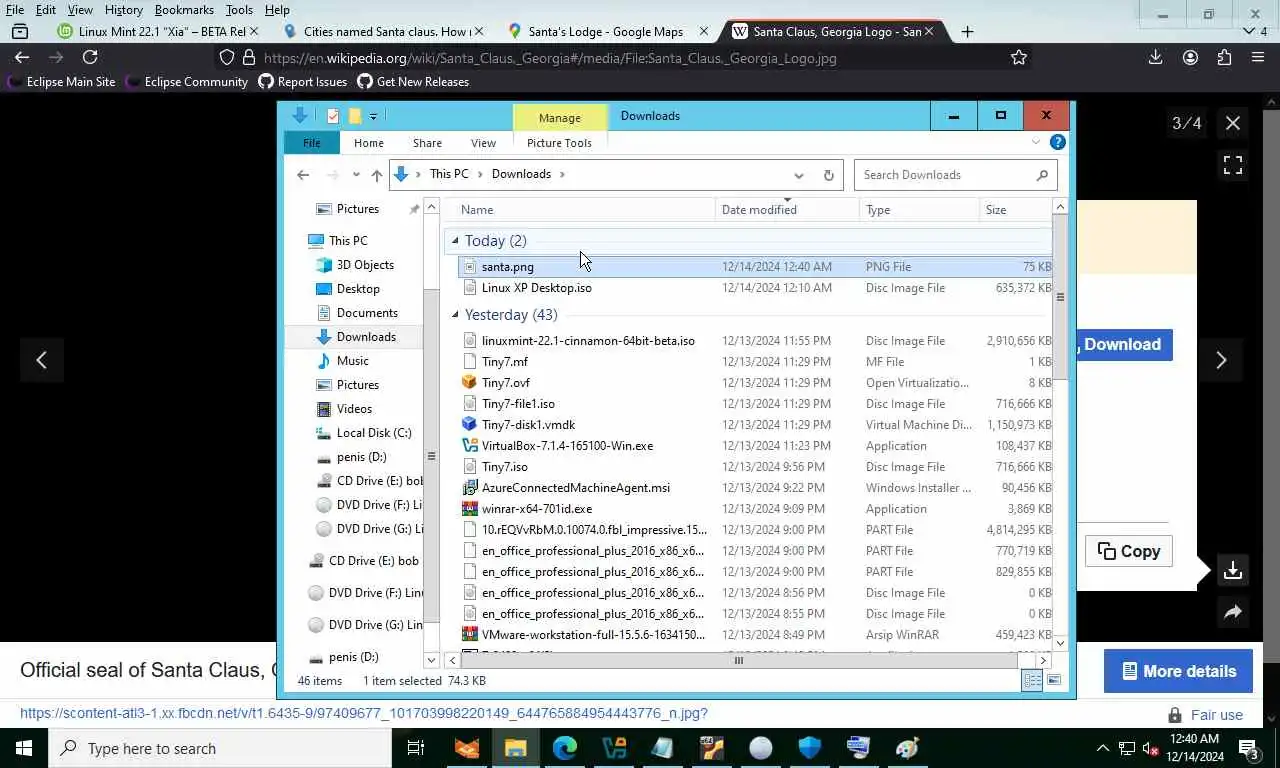
Task: Select the winrar-x64-701d.exe icon
Action: [469, 509]
